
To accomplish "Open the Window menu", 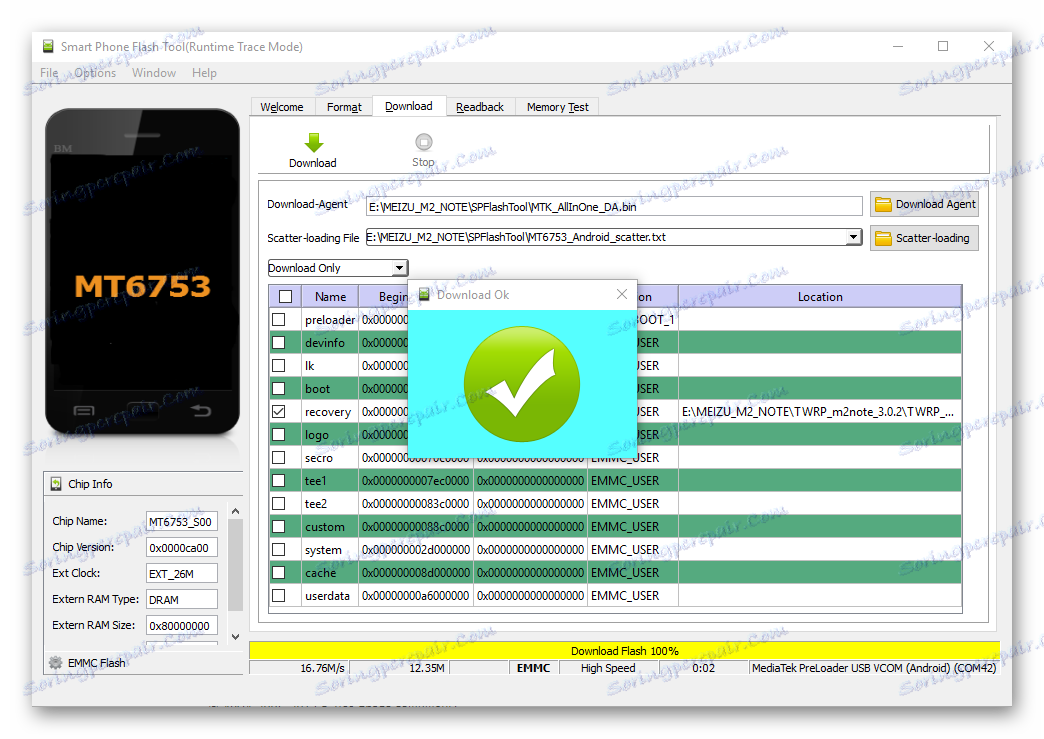I will tap(154, 73).
